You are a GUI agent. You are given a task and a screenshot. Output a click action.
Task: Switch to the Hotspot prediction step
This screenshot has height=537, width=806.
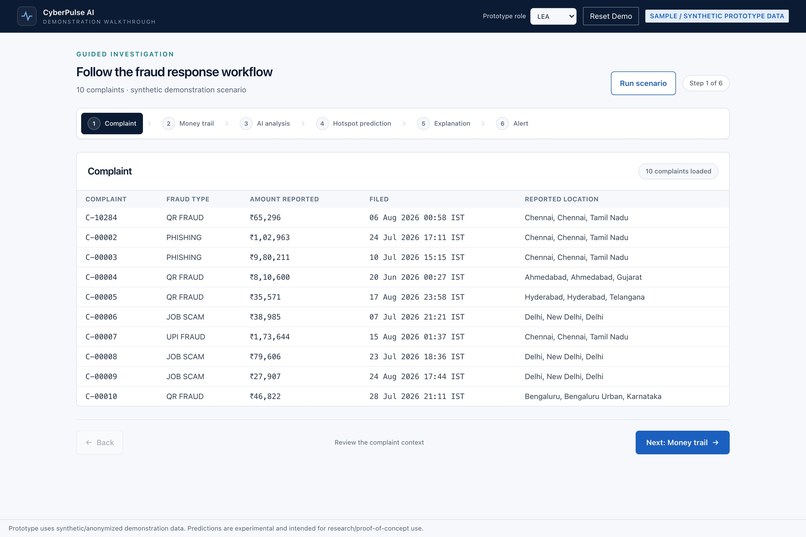[x=354, y=123]
